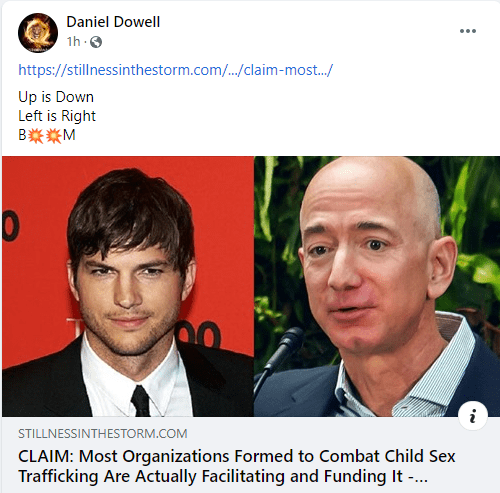Open the left photo with red background
Viewport: 500px width, 493px height.
click(x=128, y=286)
